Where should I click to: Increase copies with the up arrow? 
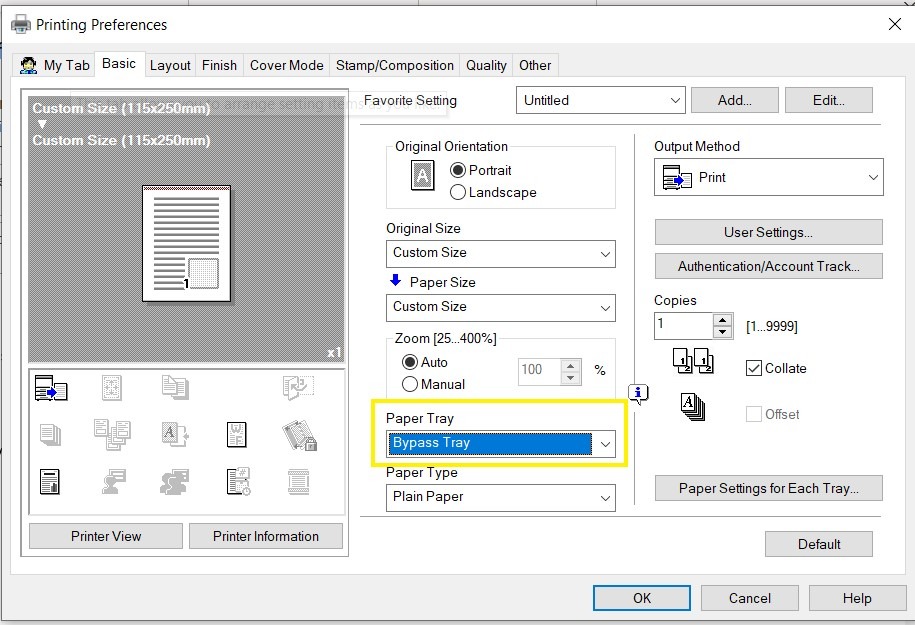723,320
